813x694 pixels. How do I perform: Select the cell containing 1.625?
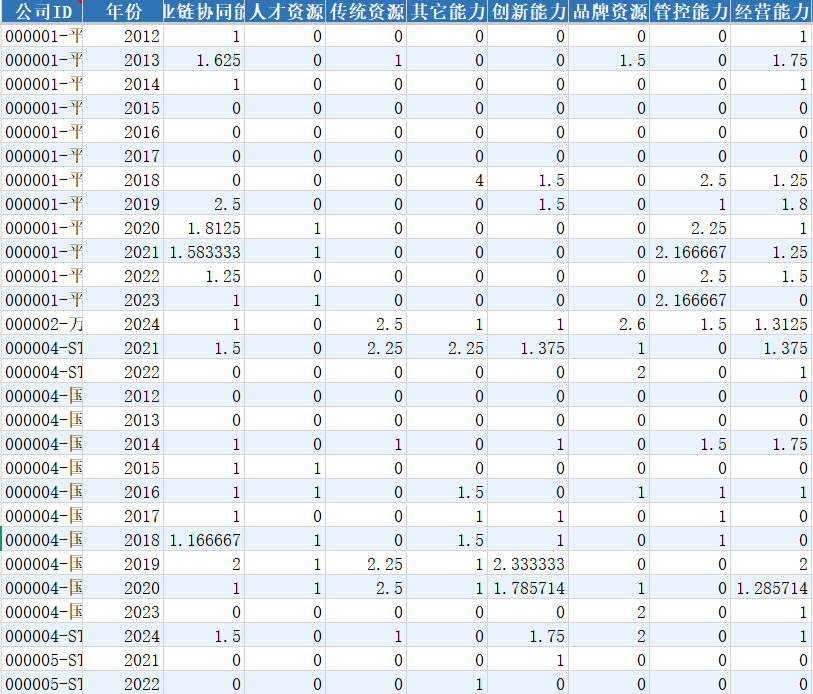coord(204,60)
